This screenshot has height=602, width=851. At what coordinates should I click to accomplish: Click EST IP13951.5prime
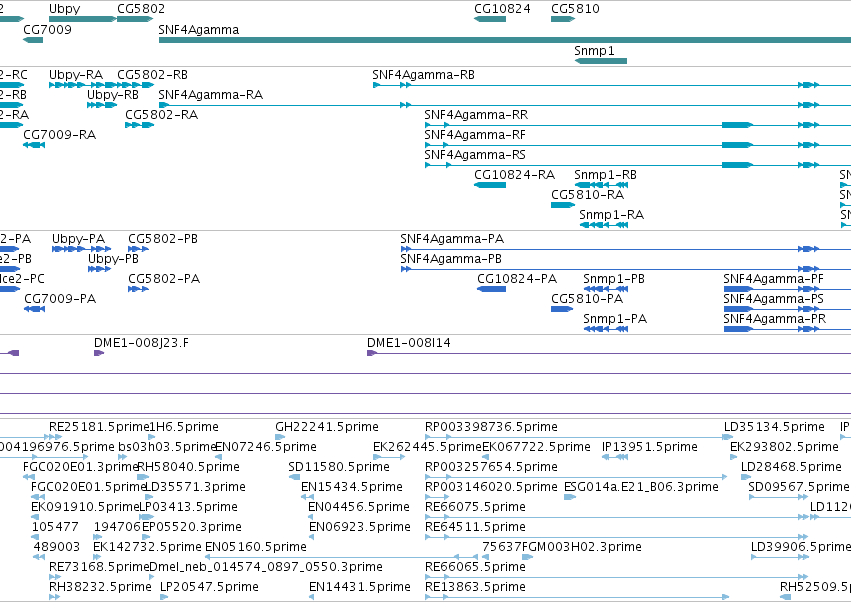(x=615, y=457)
